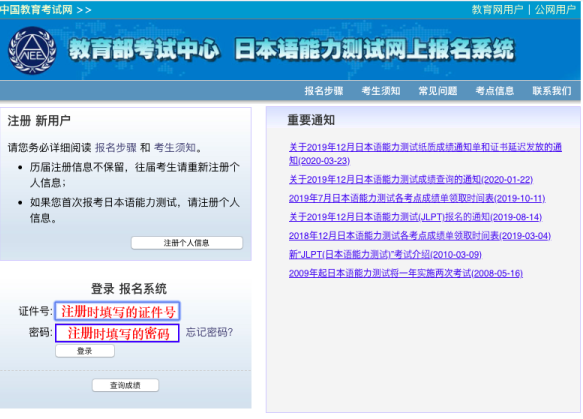Click the 重要通知 heading
The width and height of the screenshot is (583, 419).
(311, 120)
